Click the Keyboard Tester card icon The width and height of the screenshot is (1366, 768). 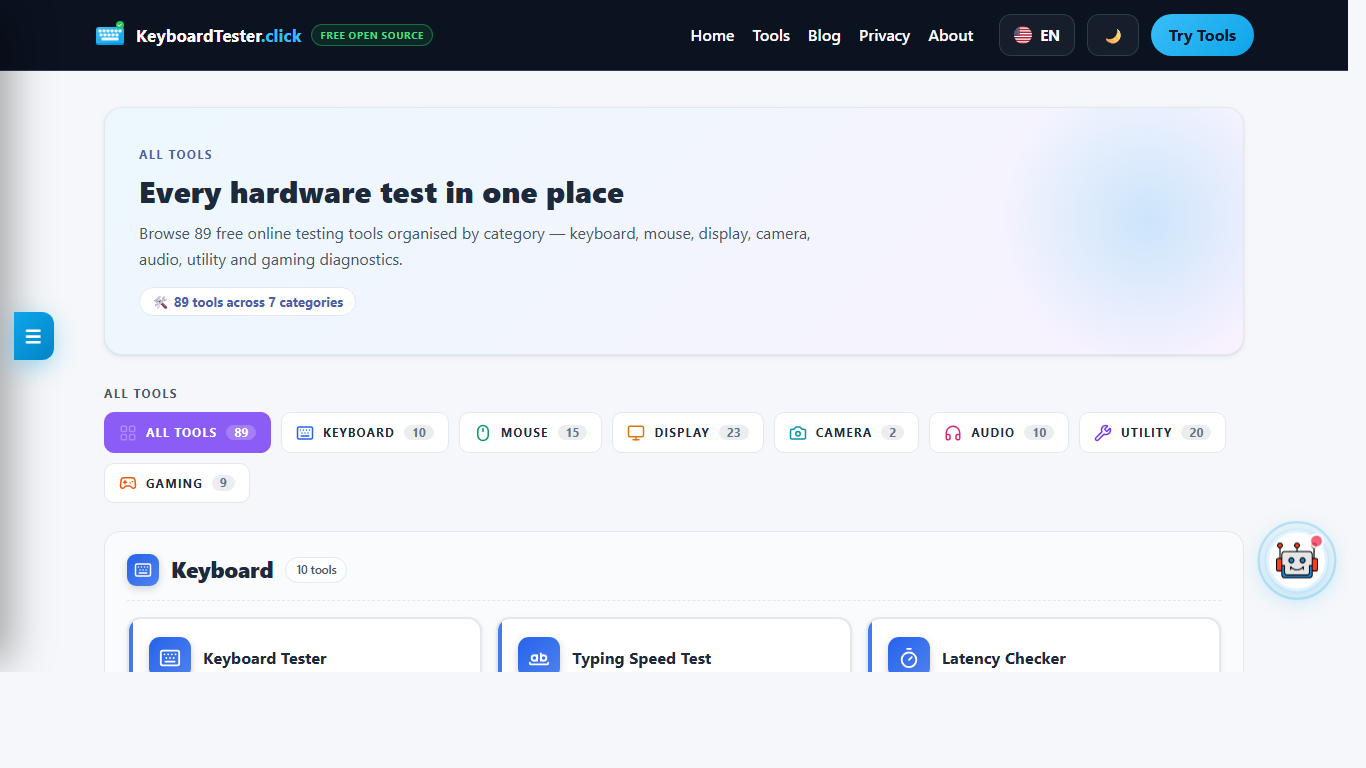point(170,657)
